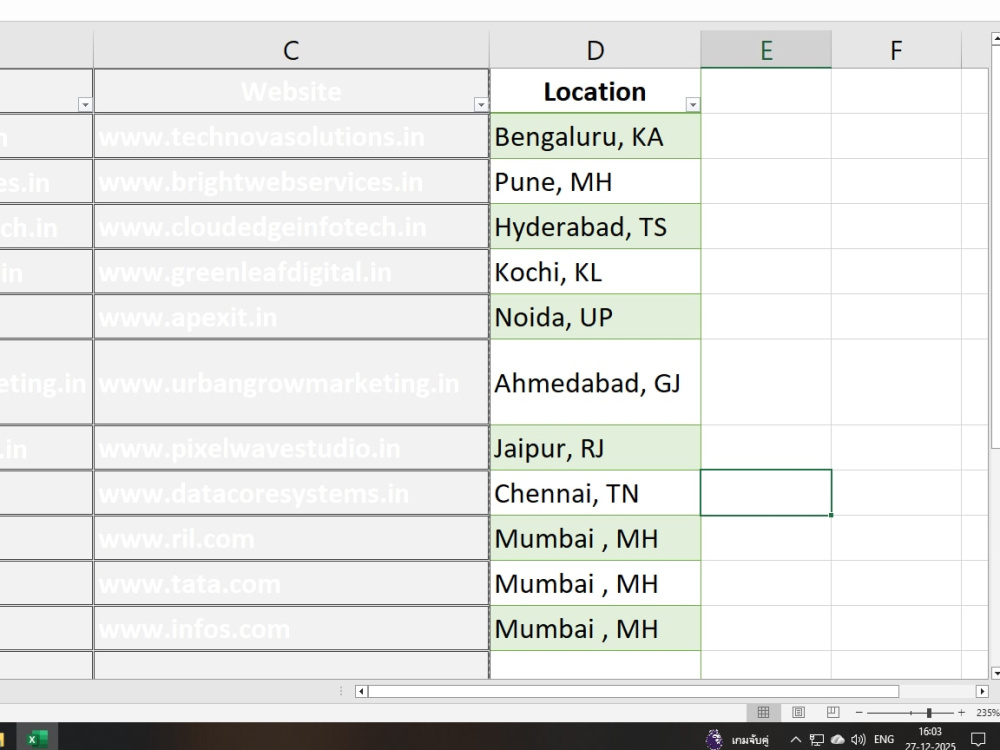
Task: Open the network tray icon
Action: point(817,740)
